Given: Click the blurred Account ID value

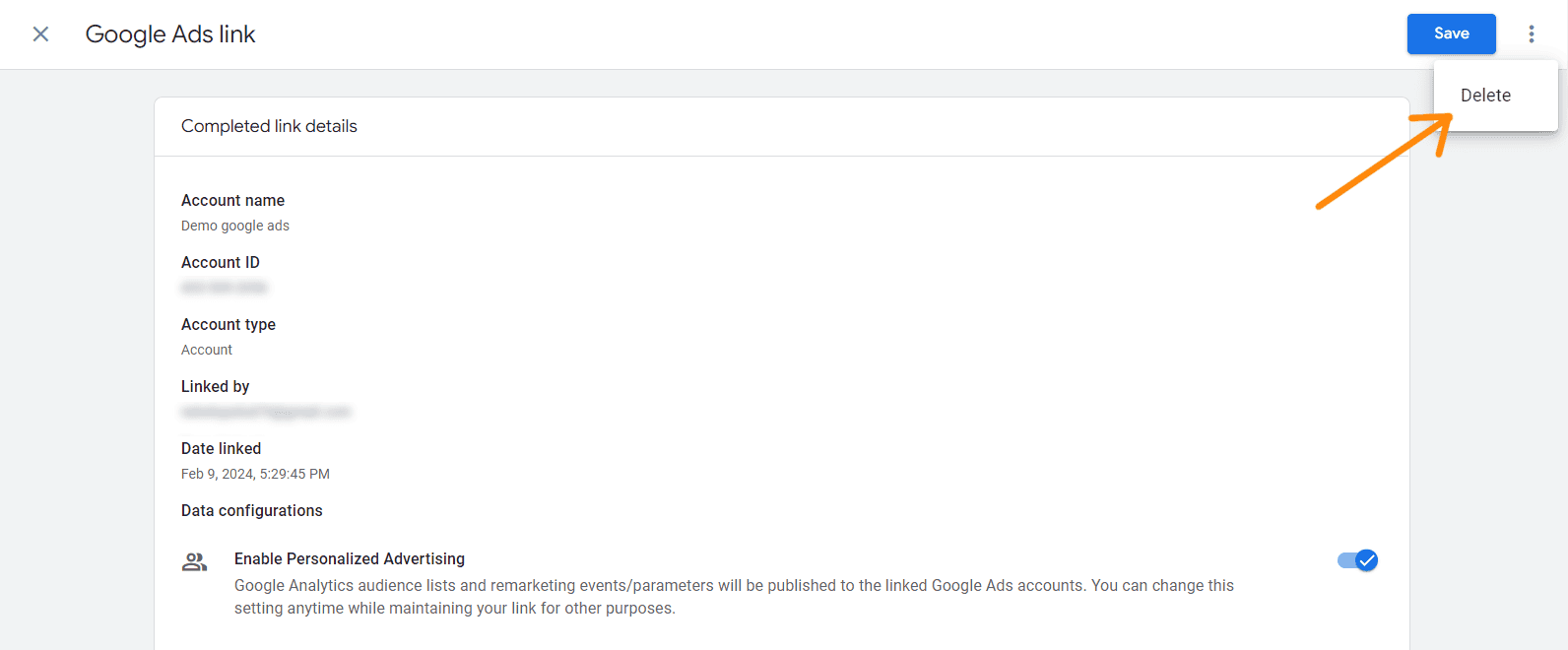Looking at the screenshot, I should point(225,288).
